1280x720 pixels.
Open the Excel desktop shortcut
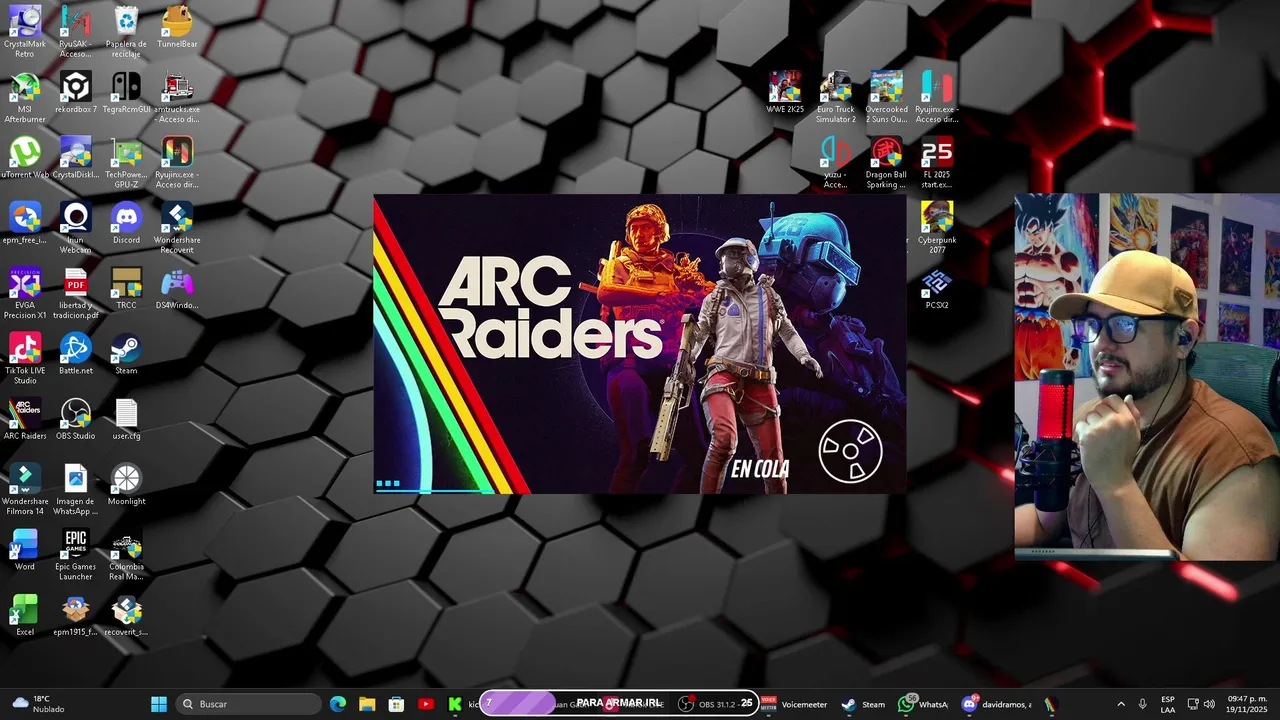click(x=24, y=615)
